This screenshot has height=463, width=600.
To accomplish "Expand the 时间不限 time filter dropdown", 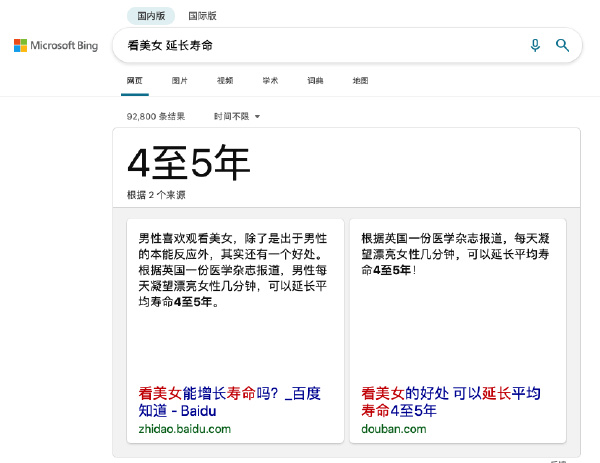I will (237, 116).
